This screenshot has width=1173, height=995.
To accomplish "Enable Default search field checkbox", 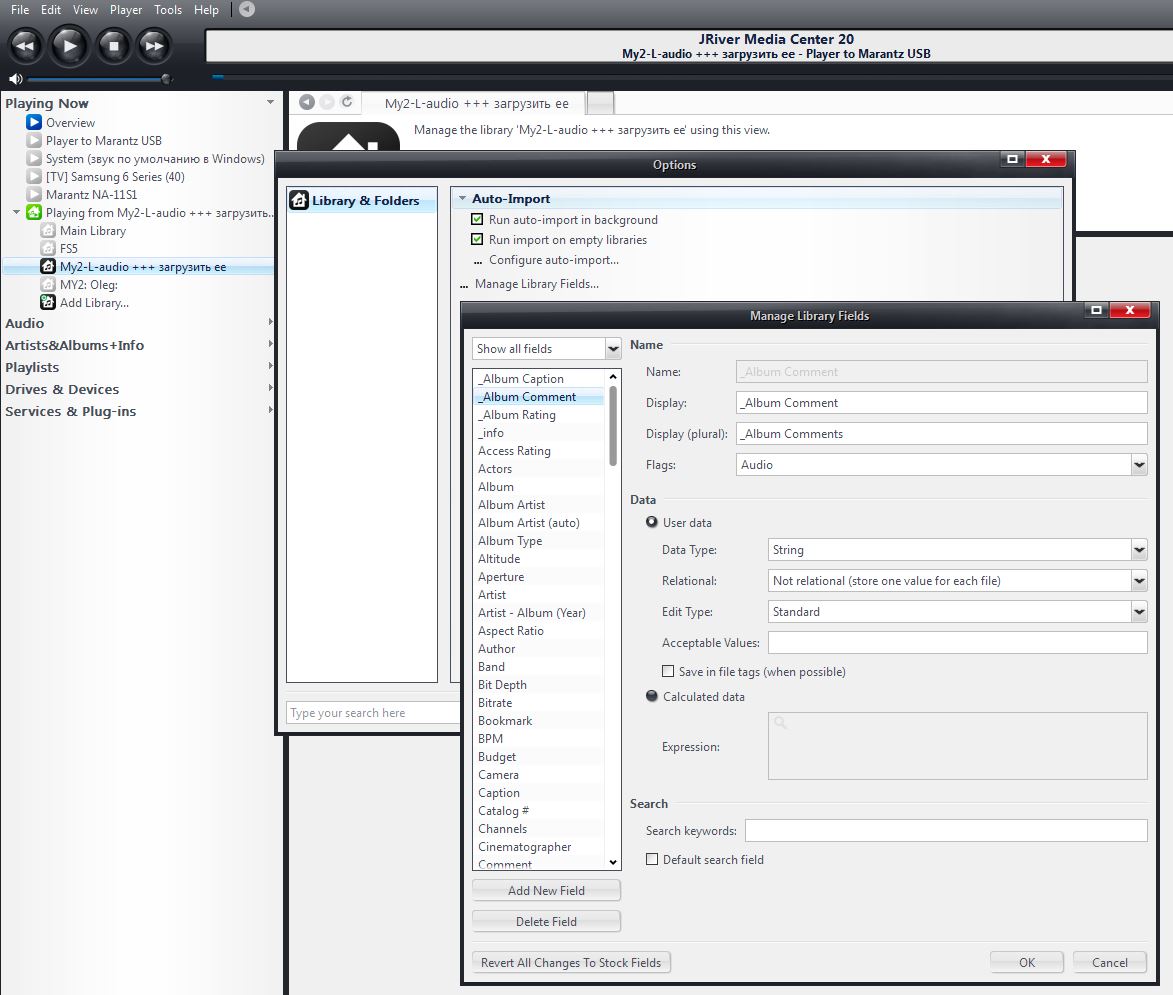I will point(652,859).
